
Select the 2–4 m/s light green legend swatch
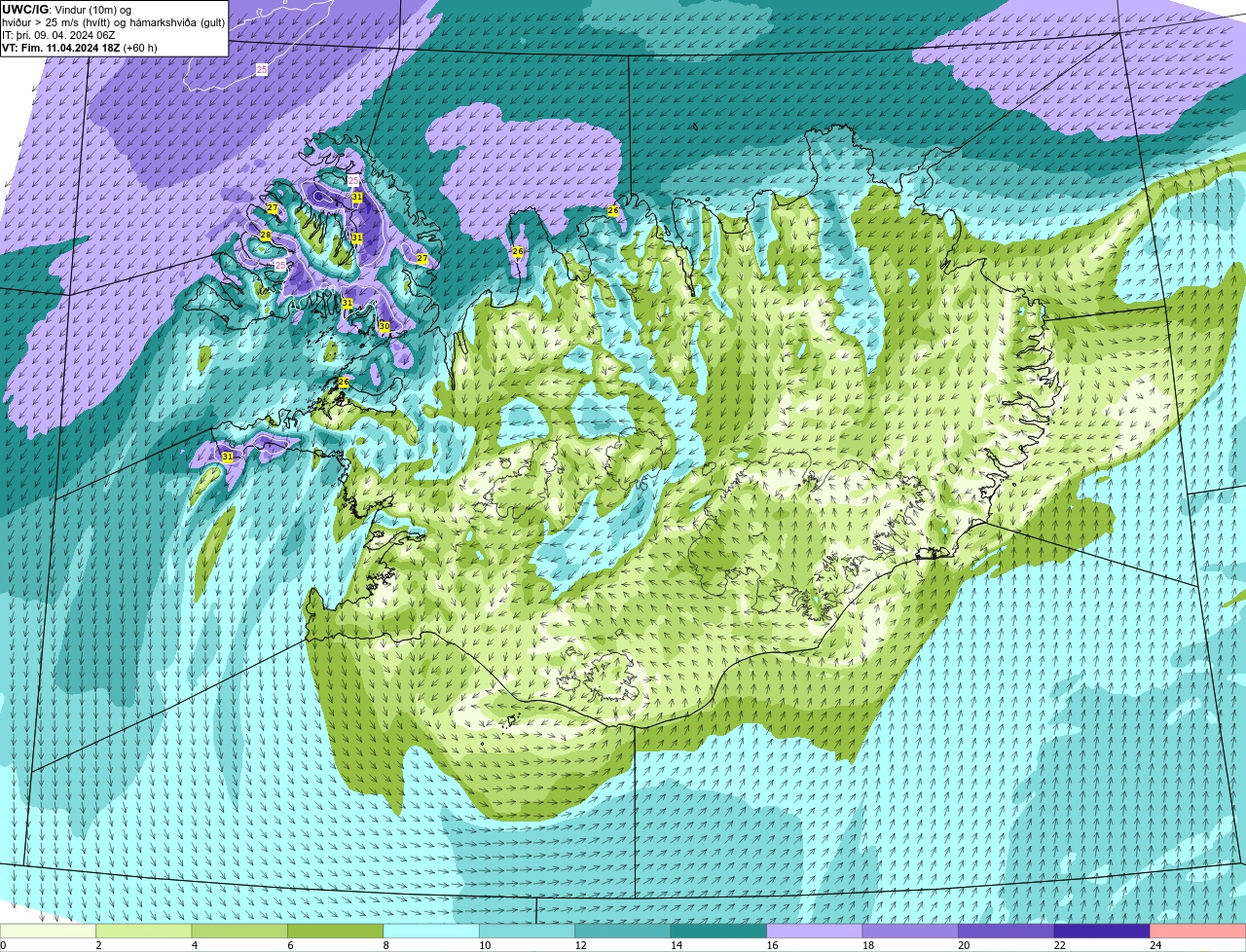[144, 932]
